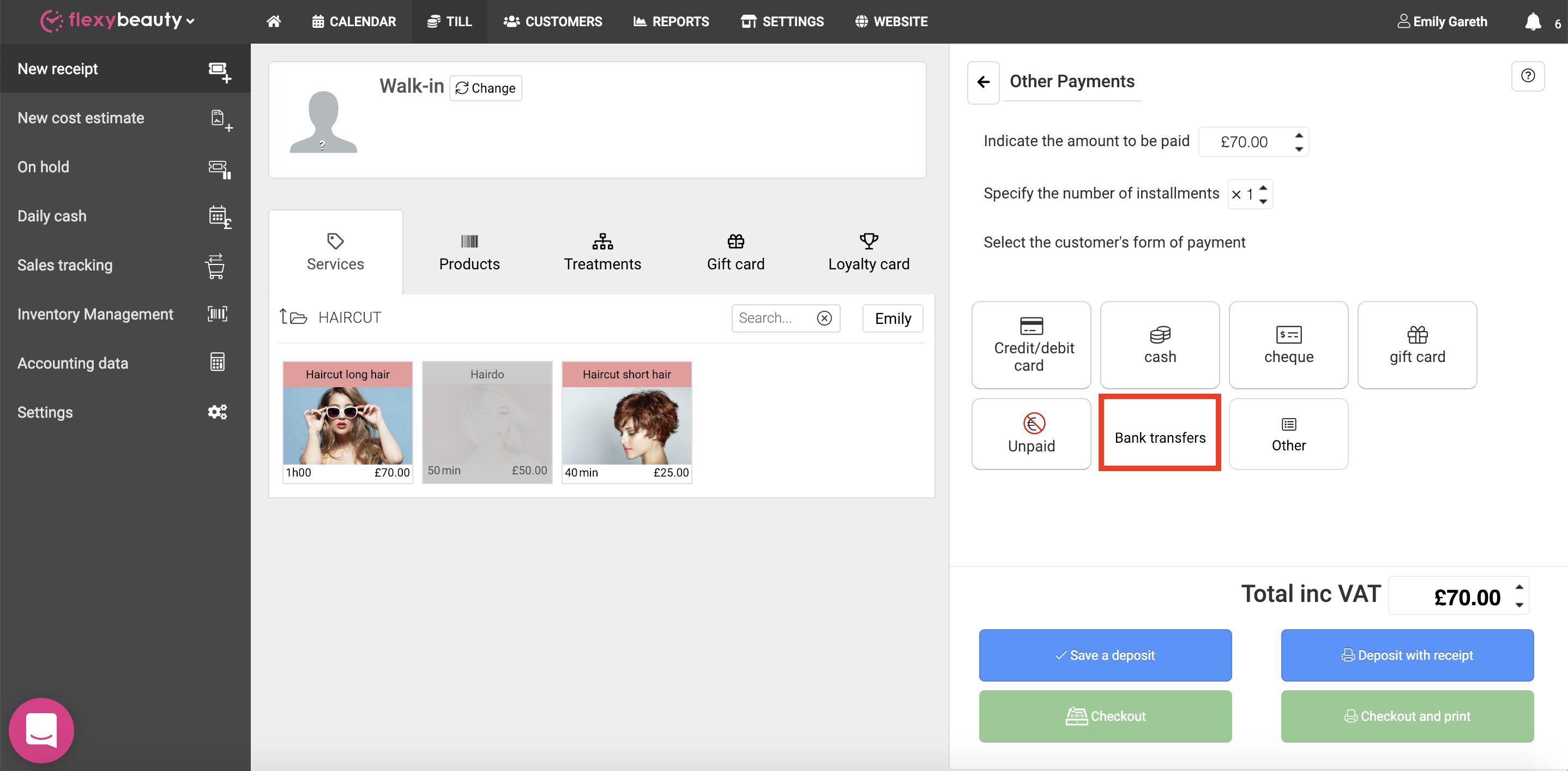Viewport: 1568px width, 771px height.
Task: Click Save a deposit
Action: point(1105,655)
